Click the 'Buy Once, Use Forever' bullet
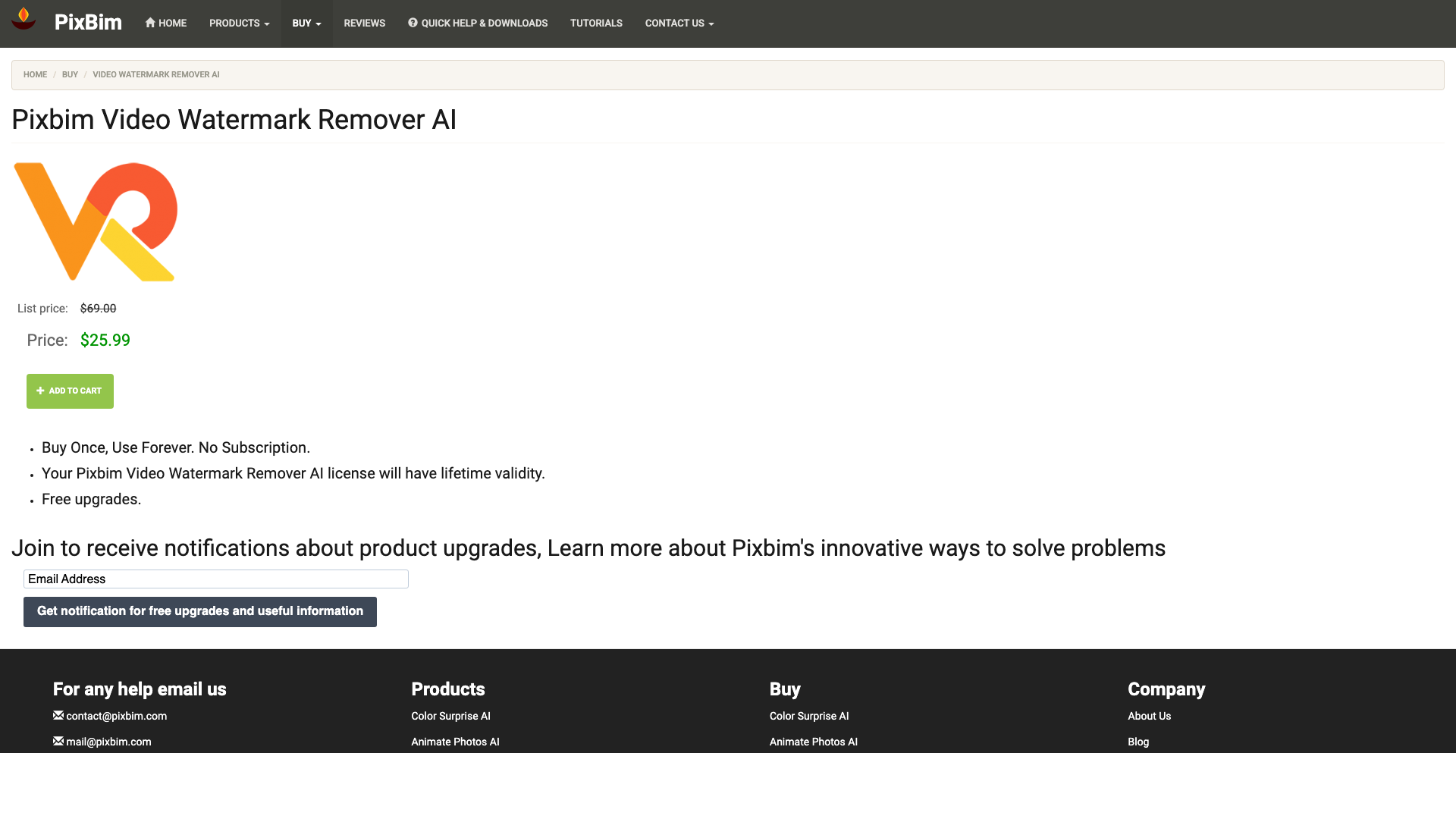This screenshot has width=1456, height=819. (176, 447)
